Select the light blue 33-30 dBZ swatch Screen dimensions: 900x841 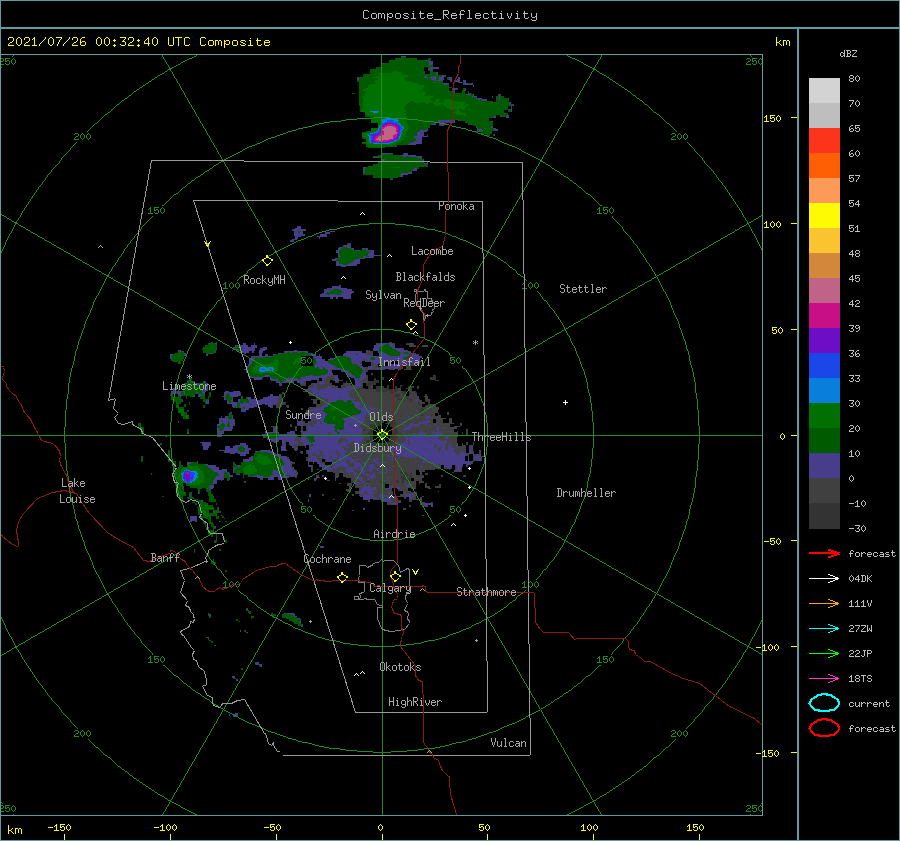824,391
